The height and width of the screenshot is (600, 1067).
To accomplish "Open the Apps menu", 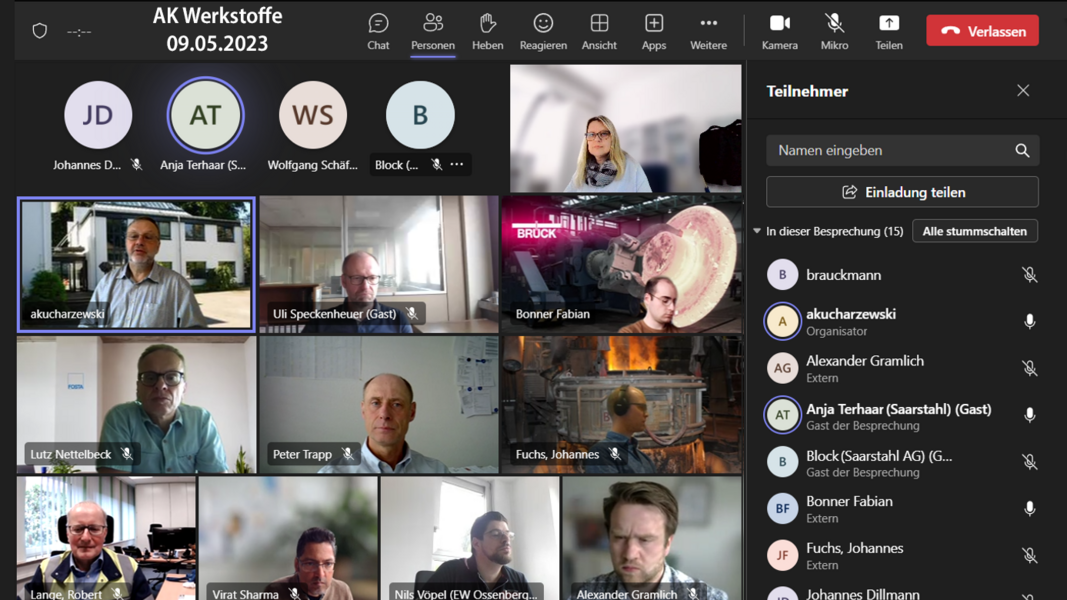I will [654, 31].
